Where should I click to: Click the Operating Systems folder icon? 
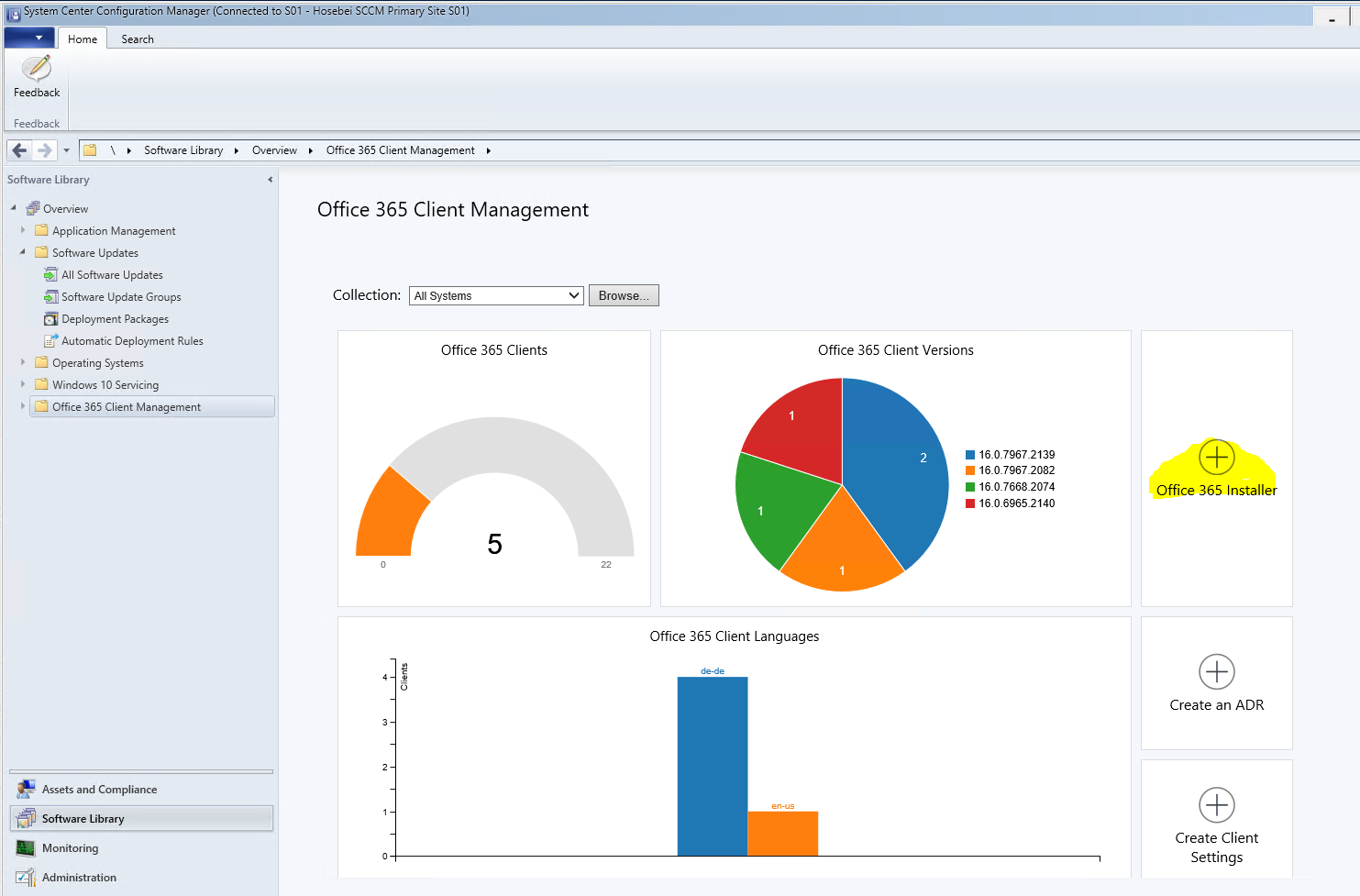coord(41,362)
